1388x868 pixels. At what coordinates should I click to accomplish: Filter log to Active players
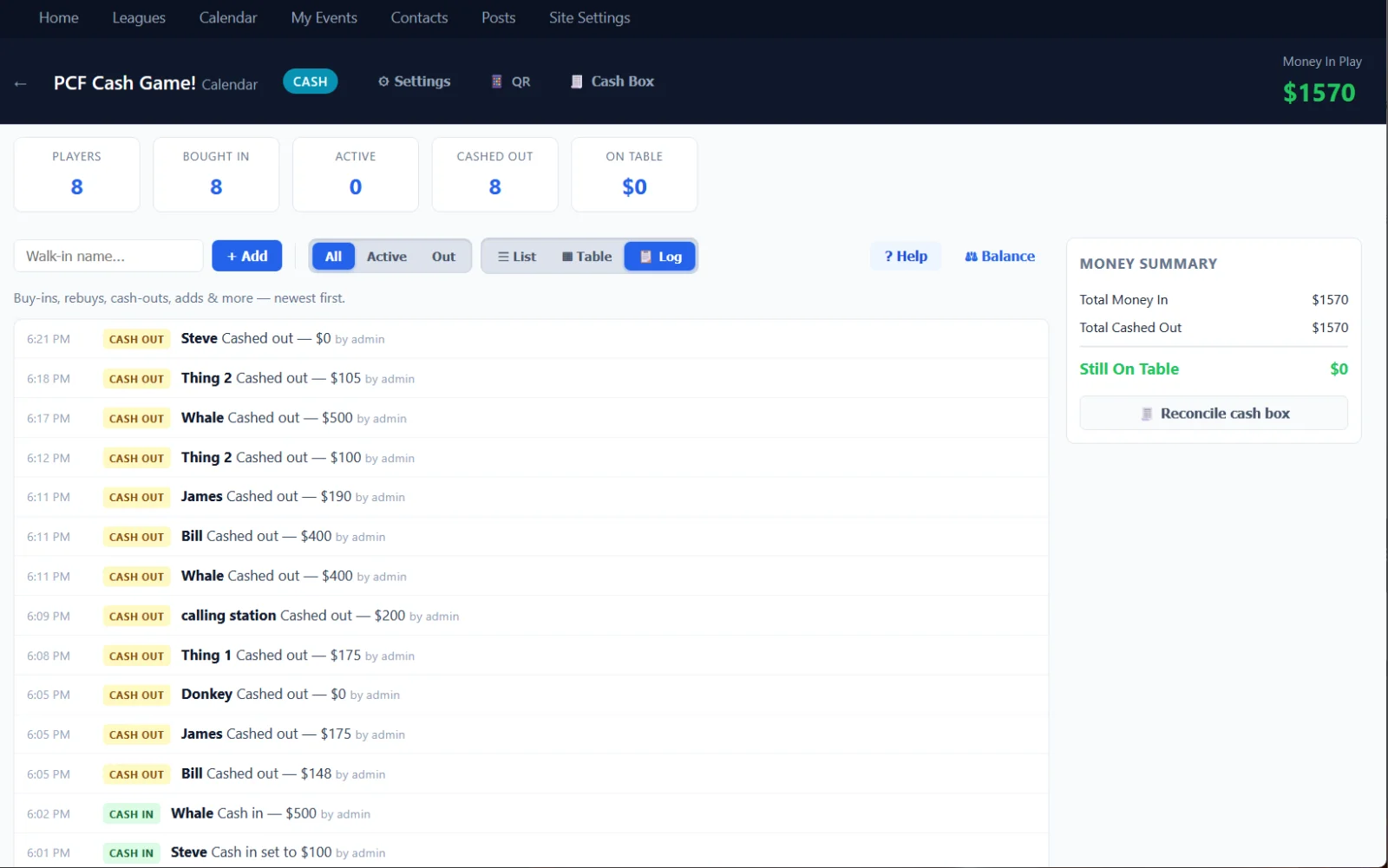(387, 257)
